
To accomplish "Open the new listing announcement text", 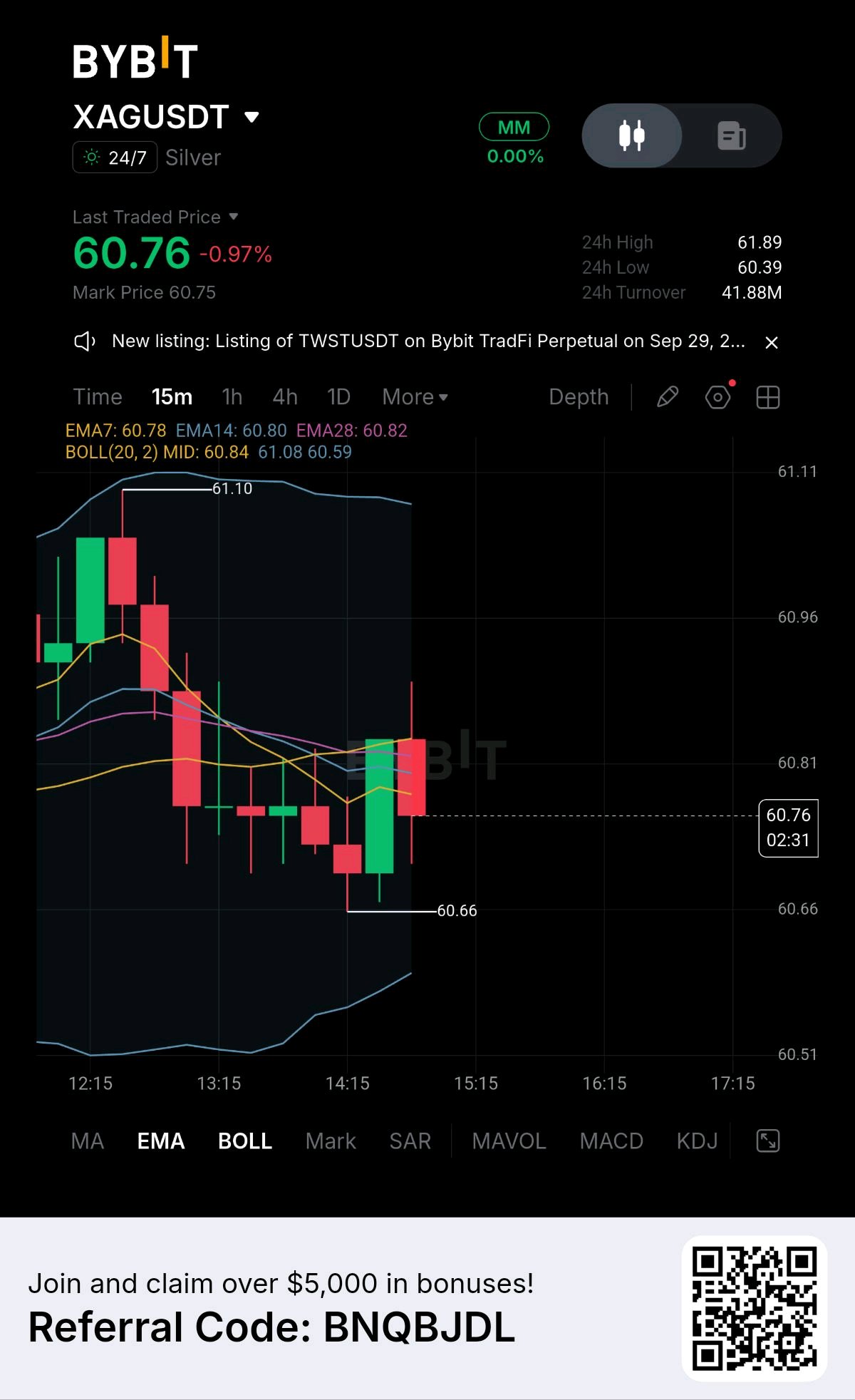I will 429,341.
